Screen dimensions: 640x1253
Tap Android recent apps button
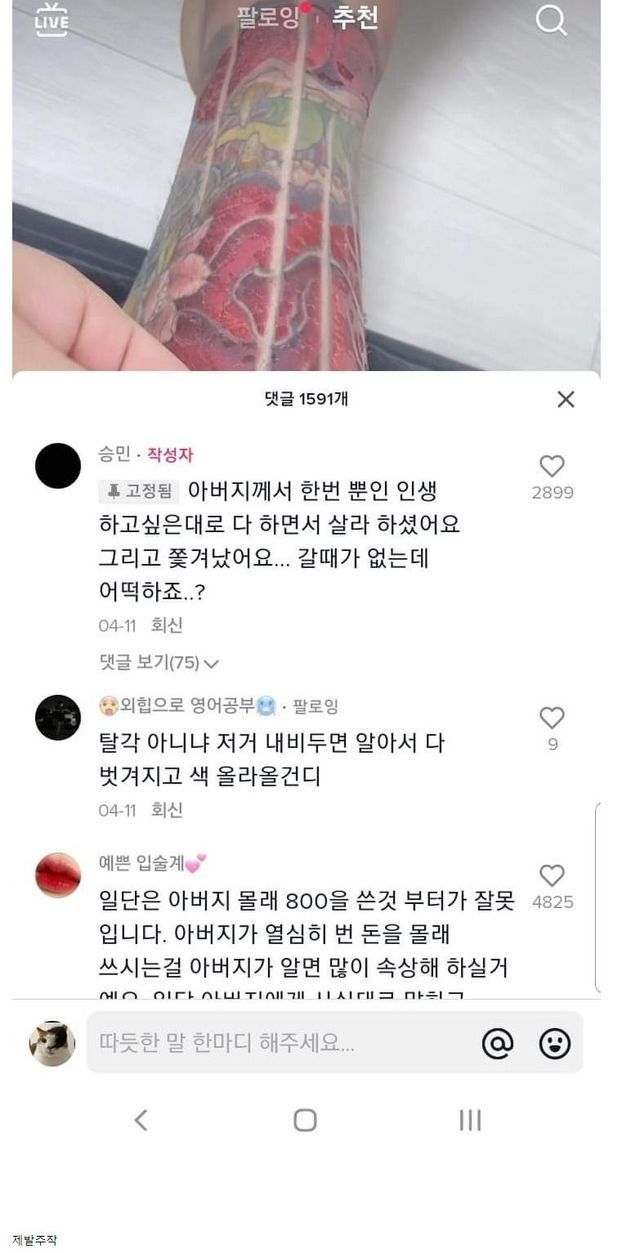470,1120
